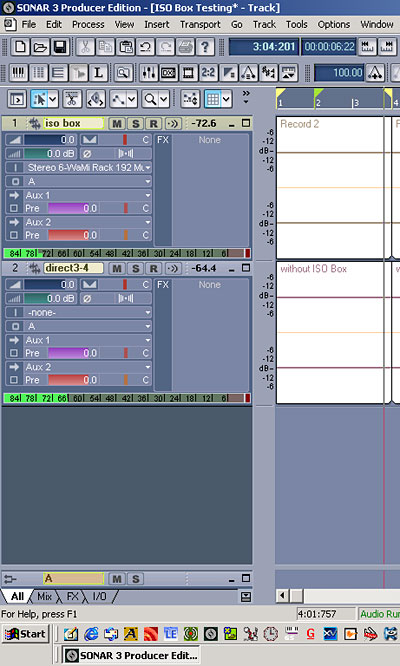
Task: Switch to the Mix tab
Action: (x=44, y=596)
